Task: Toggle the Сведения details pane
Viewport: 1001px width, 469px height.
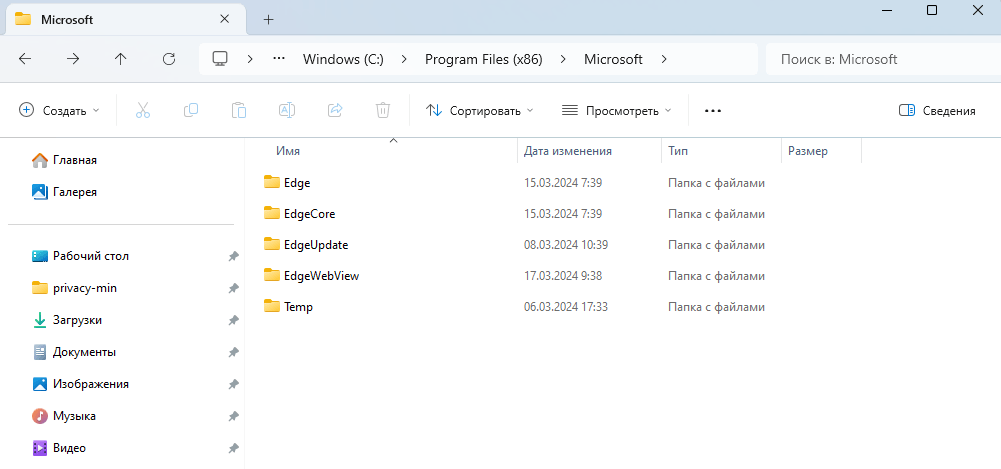Action: pyautogui.click(x=937, y=110)
